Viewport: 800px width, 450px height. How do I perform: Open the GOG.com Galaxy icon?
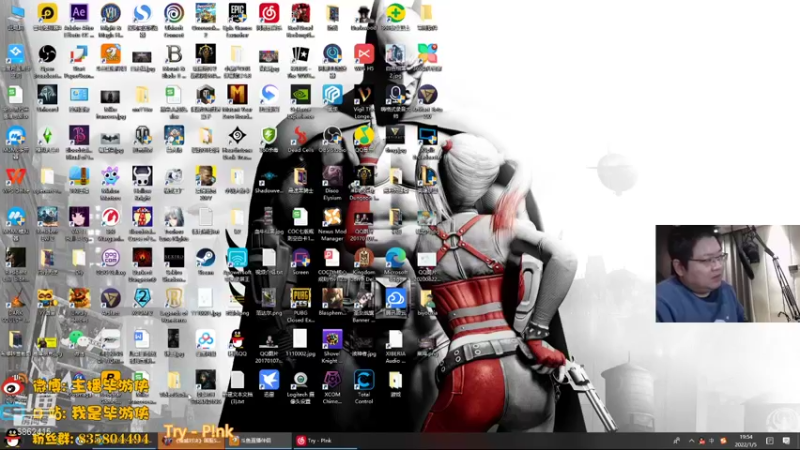pos(110,258)
